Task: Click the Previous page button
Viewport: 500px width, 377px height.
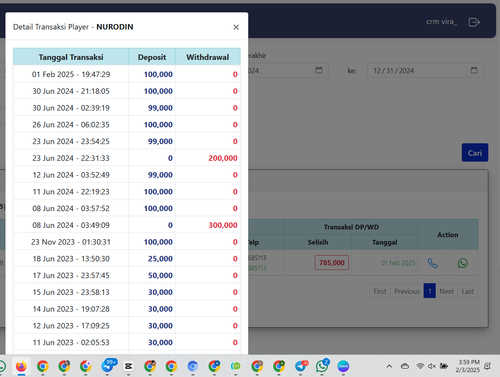Action: [x=407, y=291]
